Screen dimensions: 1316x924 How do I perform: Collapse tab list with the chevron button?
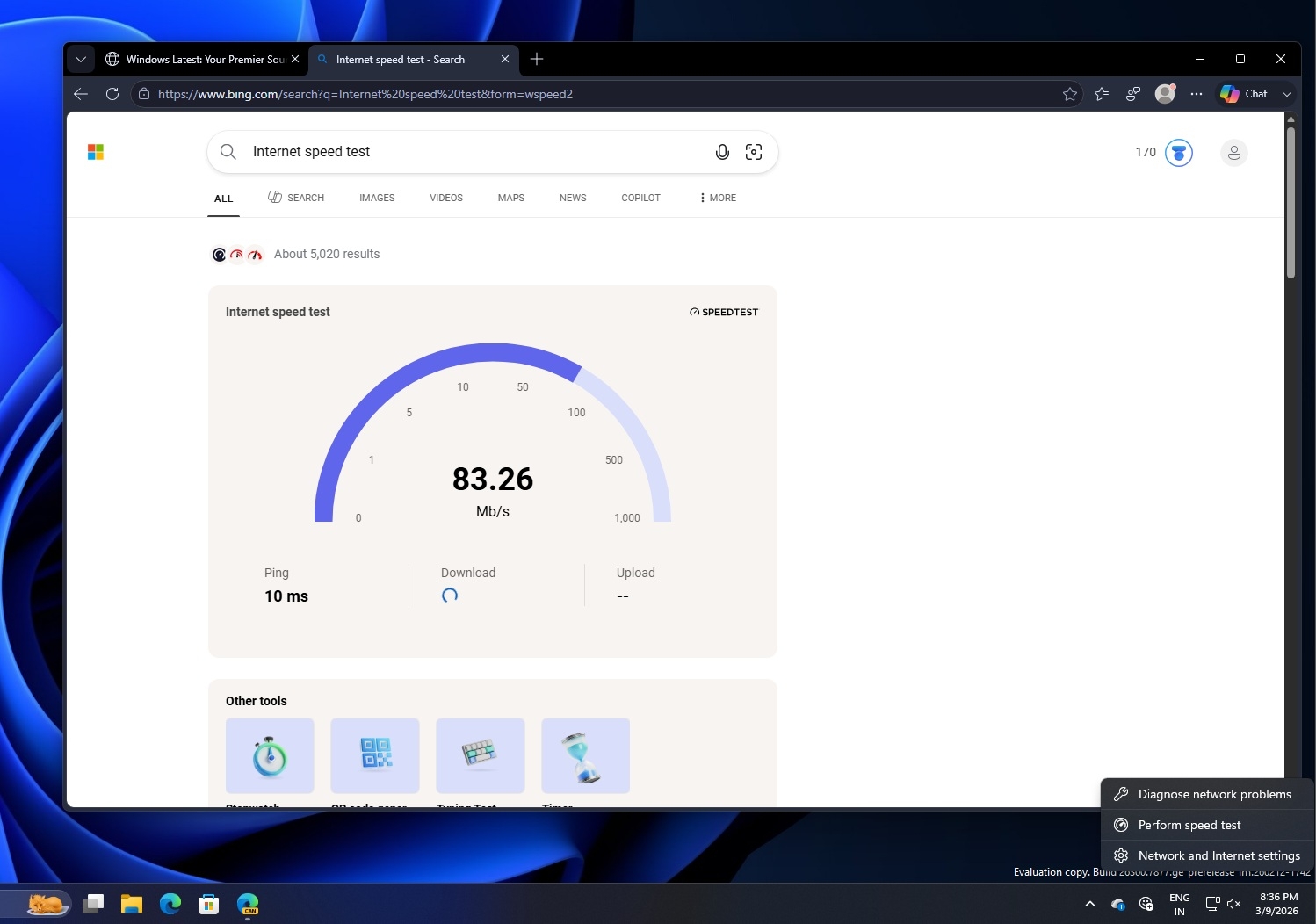click(x=80, y=59)
